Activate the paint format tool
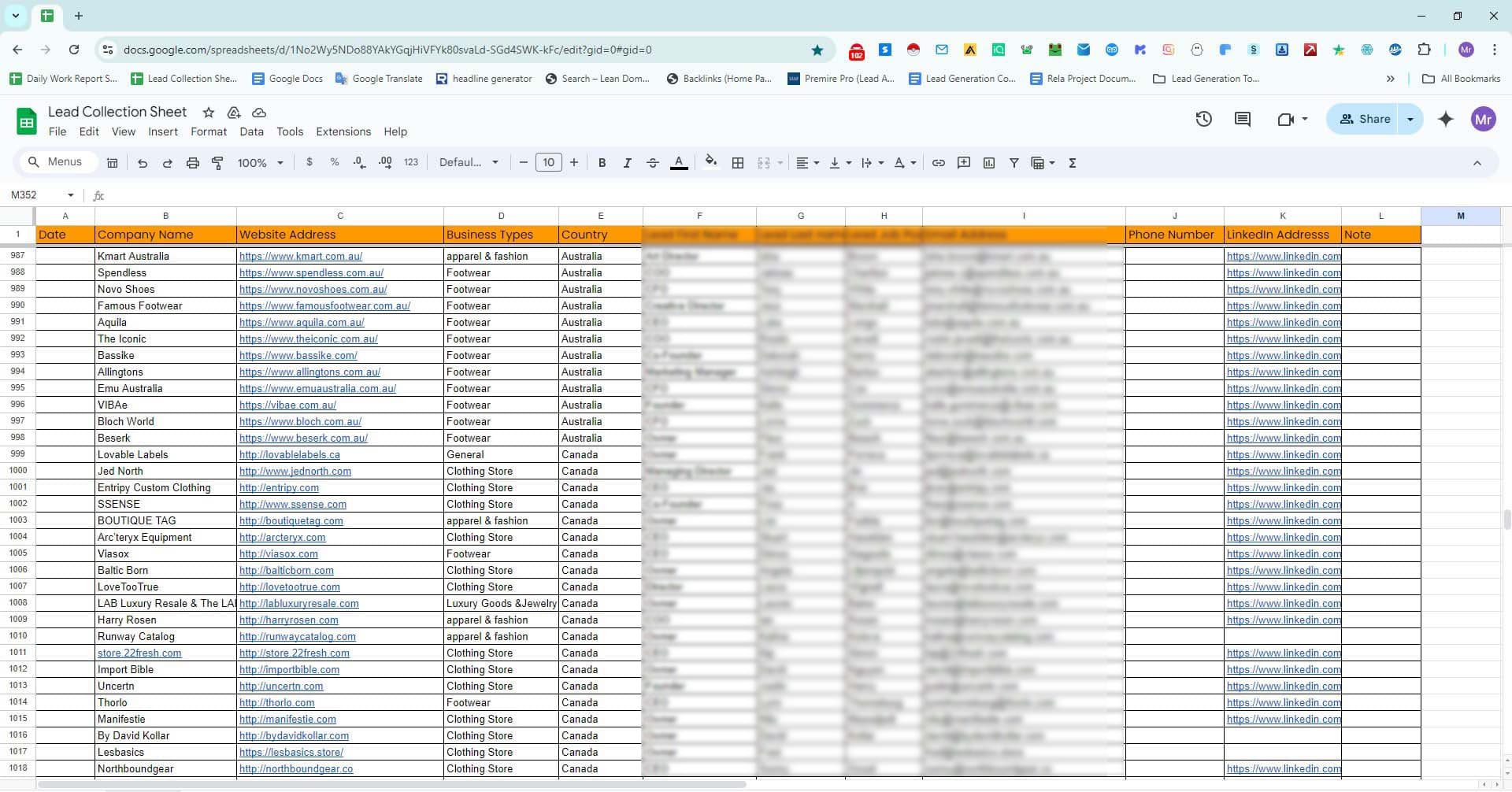The image size is (1512, 792). 218,163
